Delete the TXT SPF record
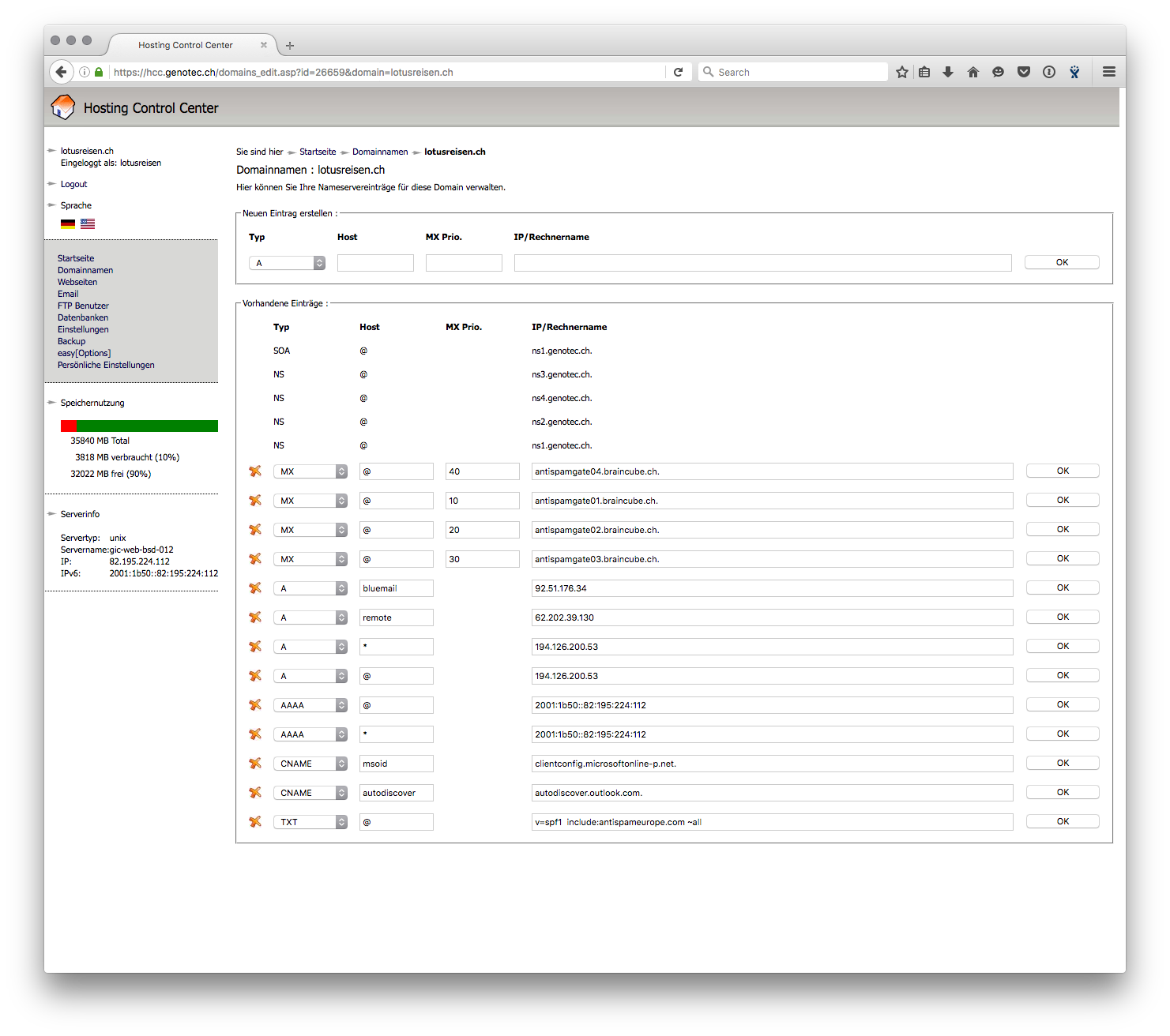 click(x=255, y=822)
